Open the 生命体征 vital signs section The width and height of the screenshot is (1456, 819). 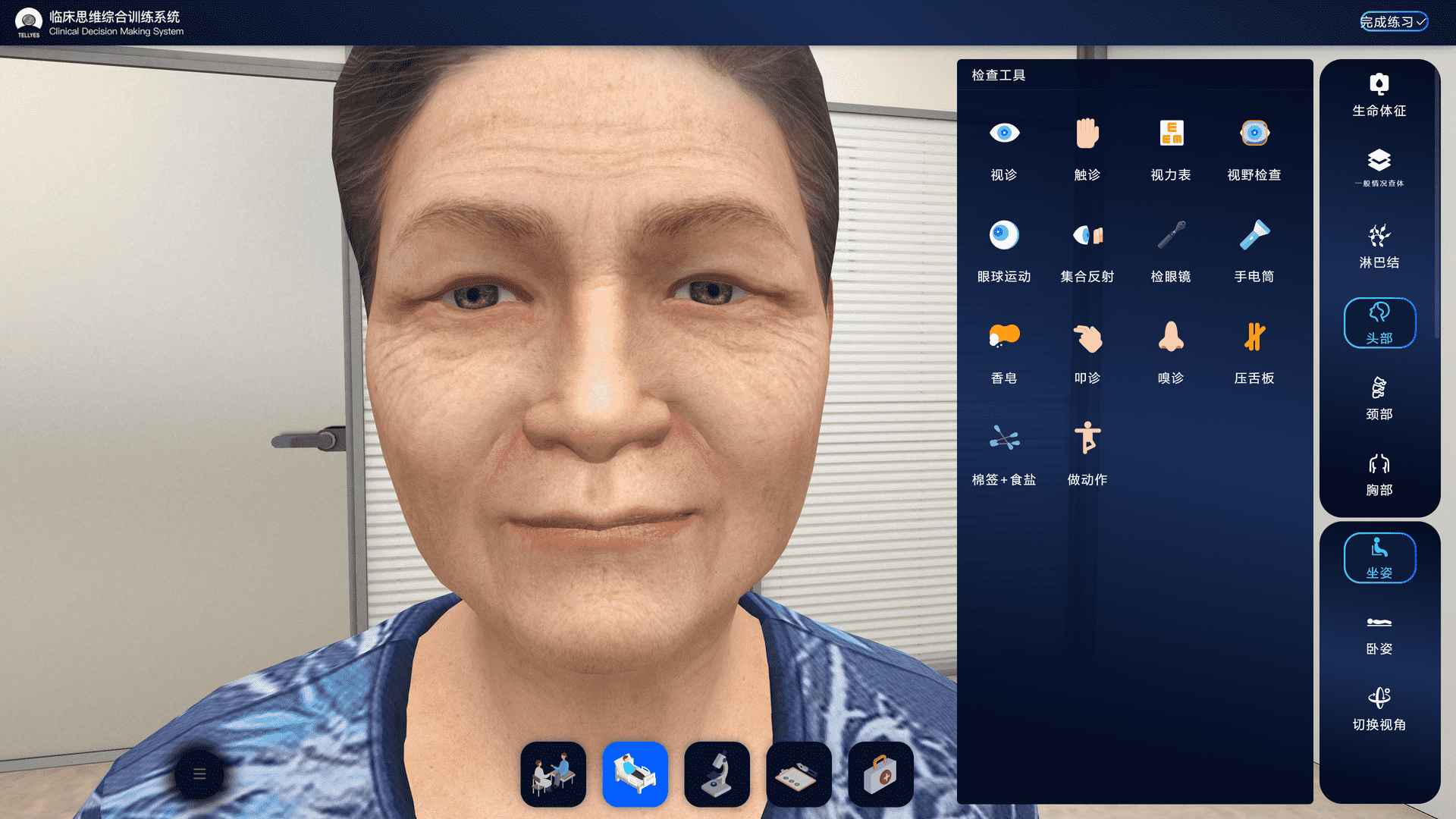(x=1379, y=96)
